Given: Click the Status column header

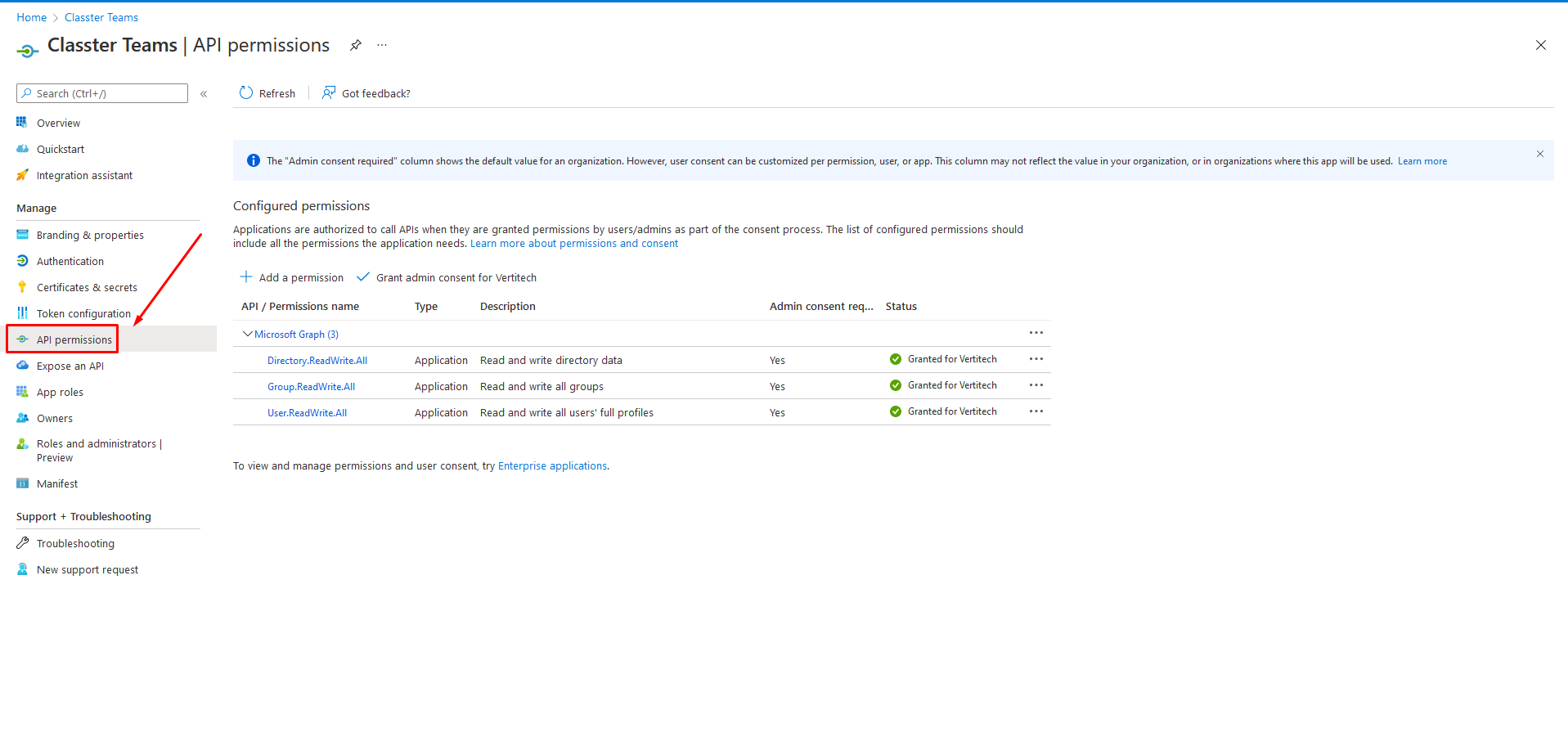Looking at the screenshot, I should point(901,307).
